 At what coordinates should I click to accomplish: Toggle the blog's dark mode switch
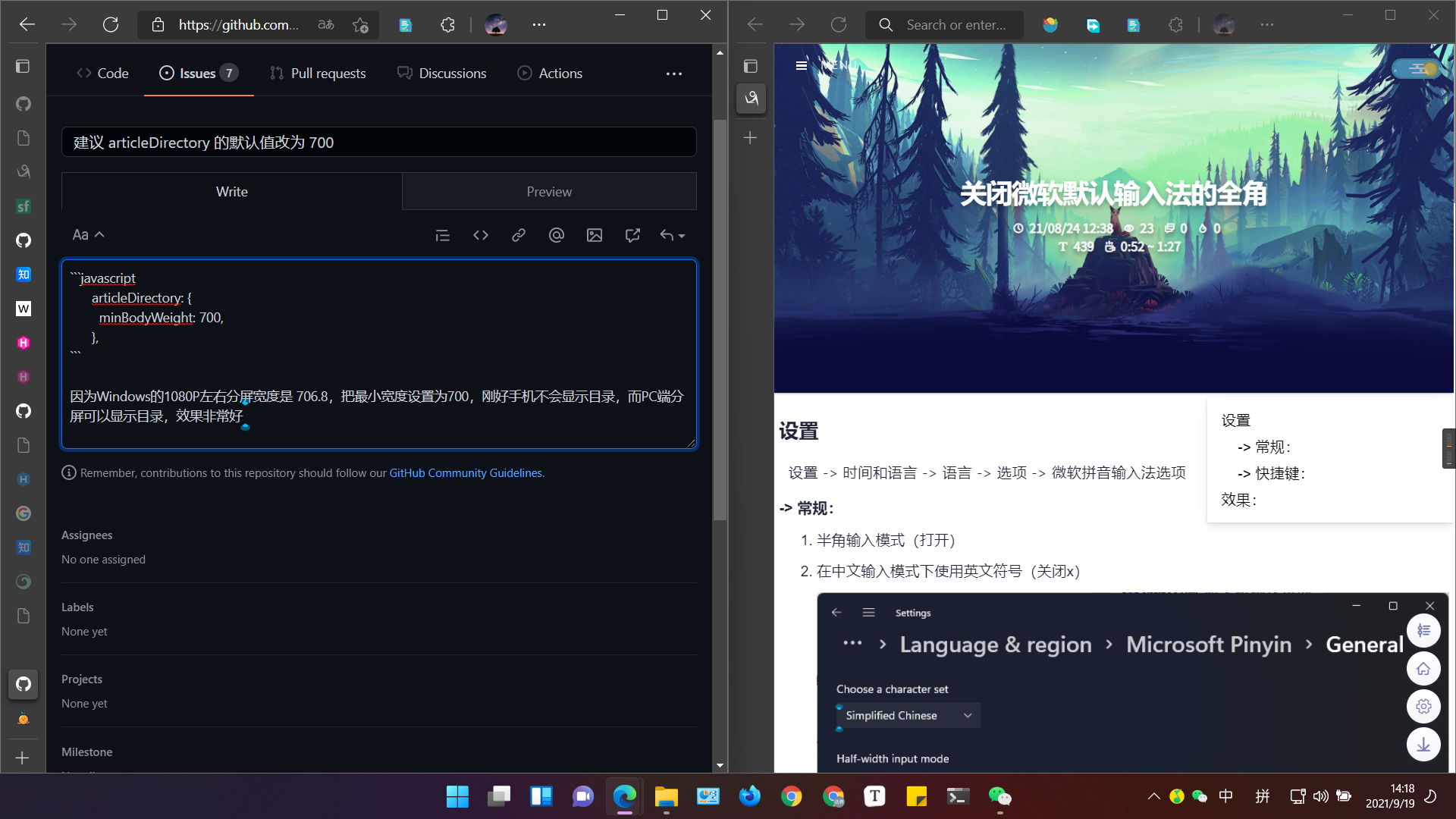click(1417, 68)
